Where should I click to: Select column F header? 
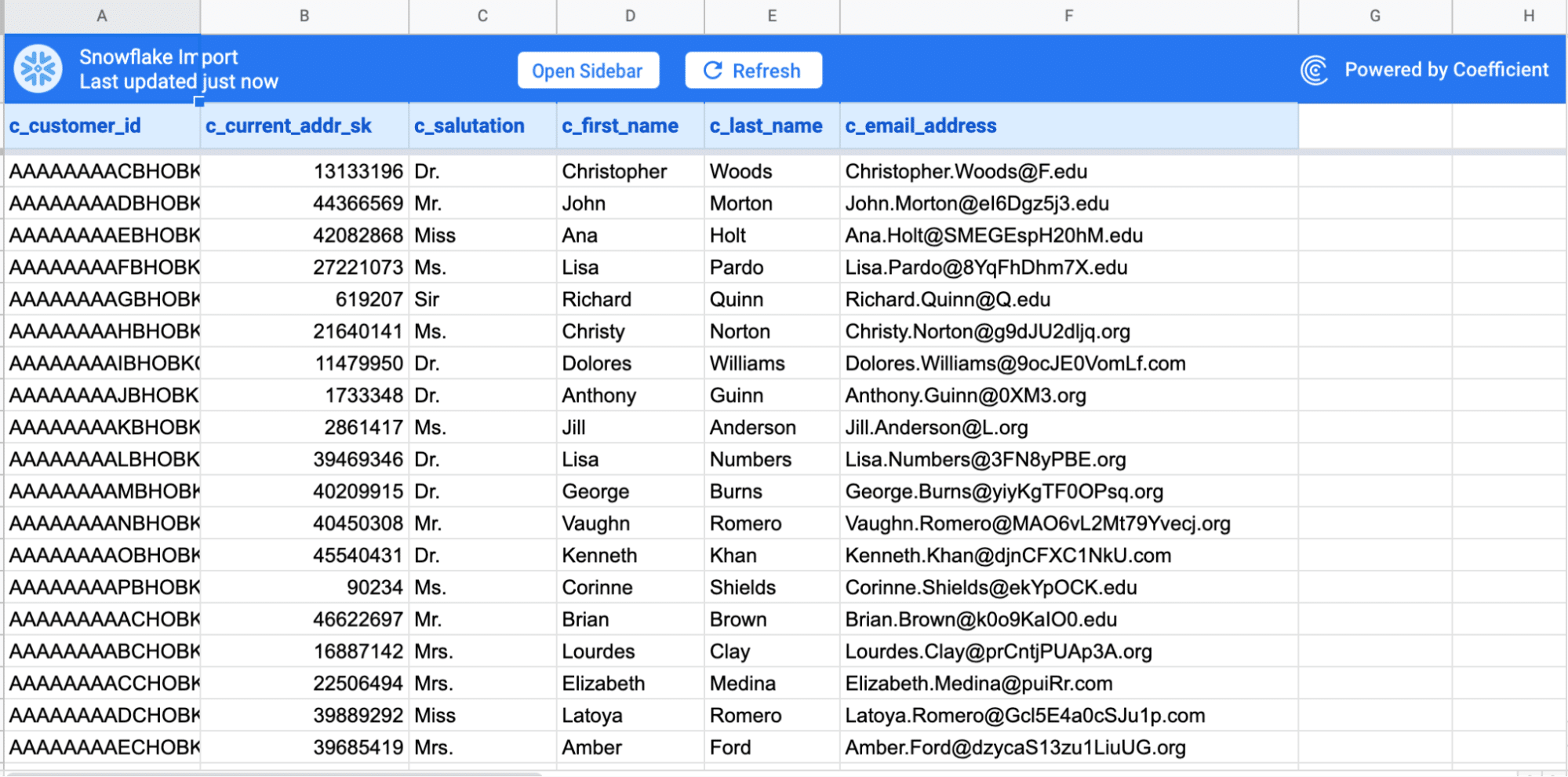(x=1068, y=16)
